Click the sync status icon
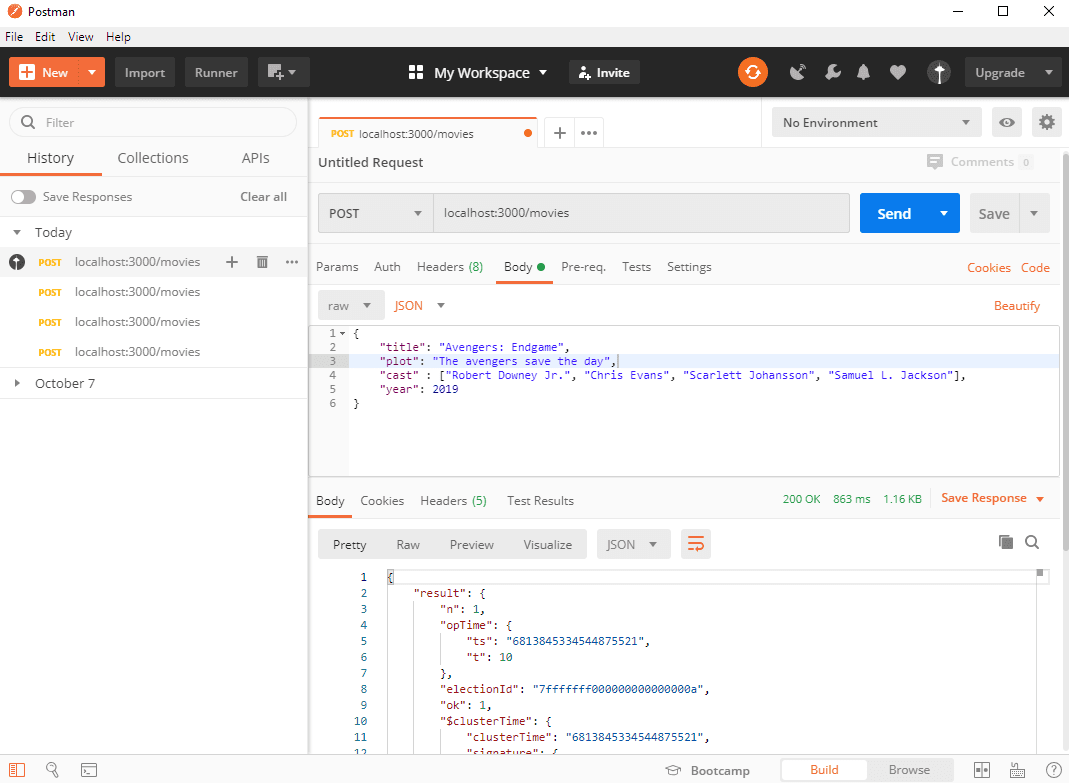The image size is (1069, 783). click(752, 72)
